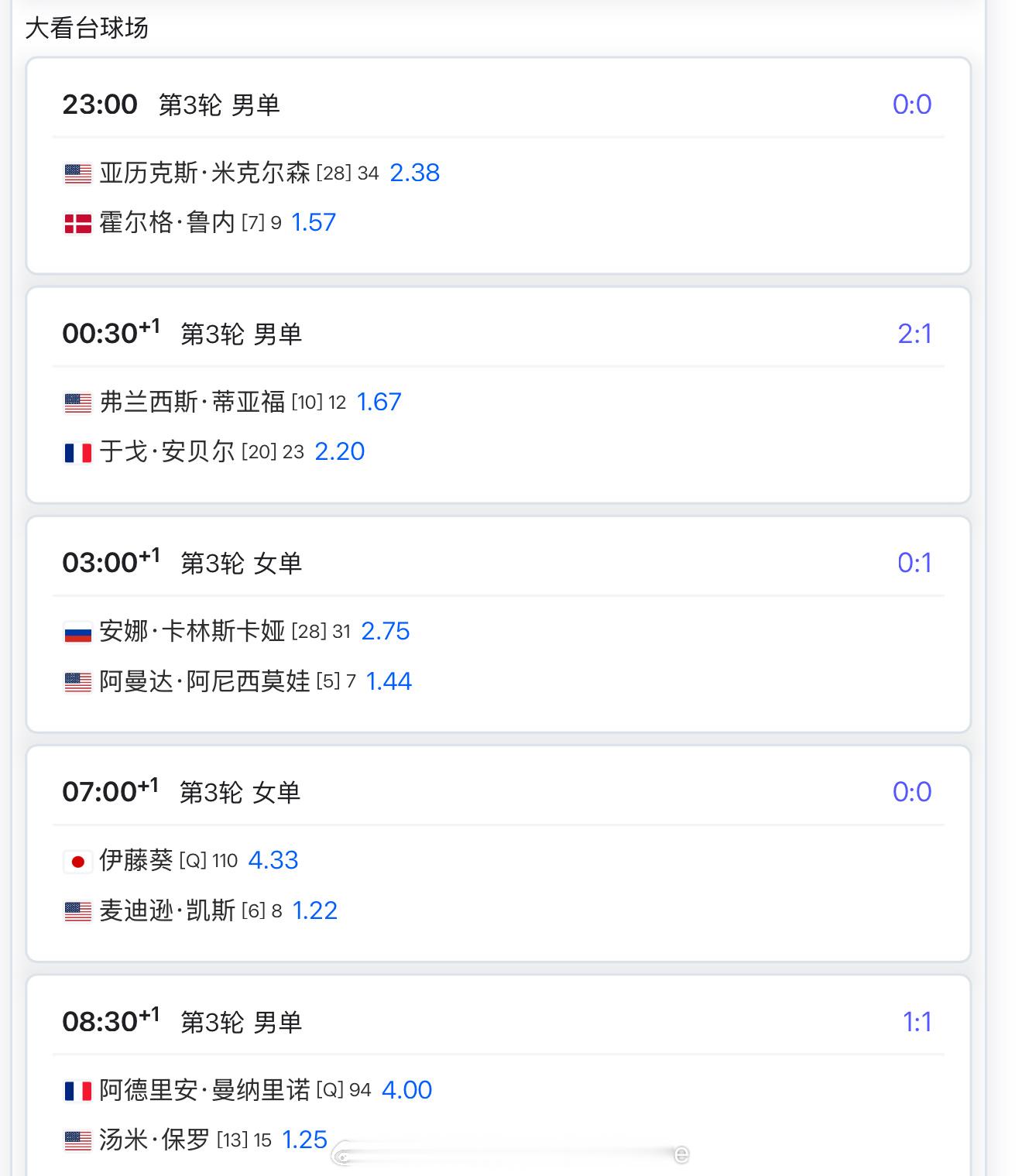Click the France flag beside 阿德里安·曼纳里诺
The height and width of the screenshot is (1176, 1022).
[77, 1091]
